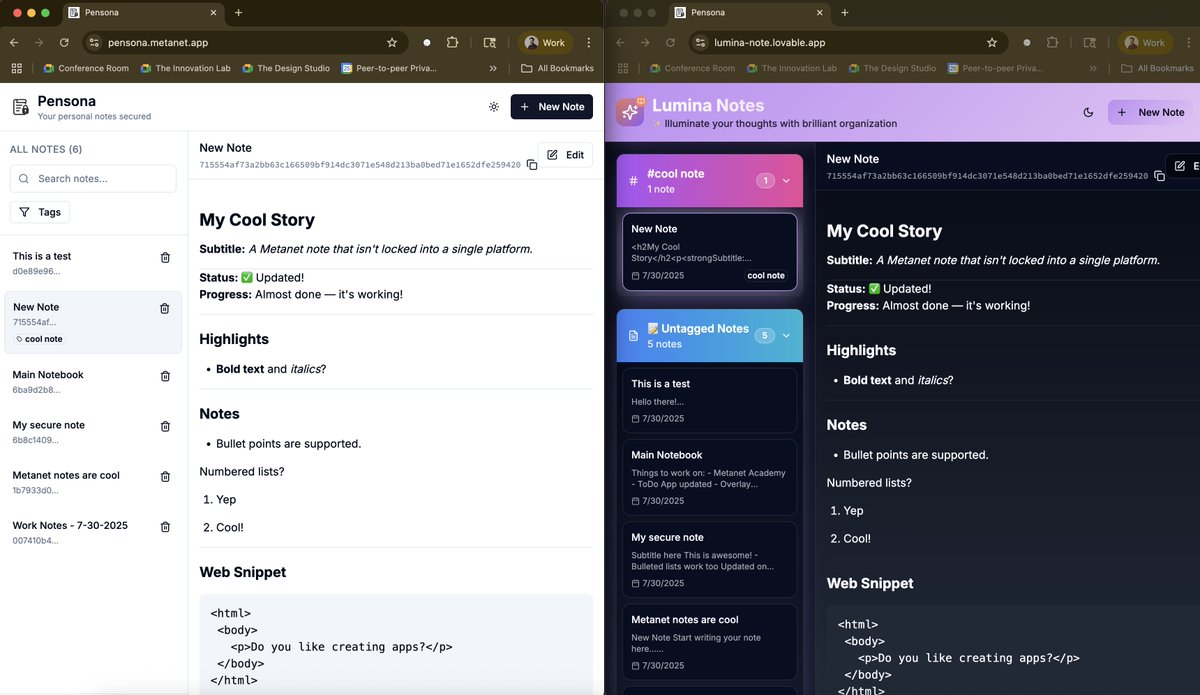Show more bookmarks via chevron in left window
This screenshot has height=695, width=1200.
[493, 68]
